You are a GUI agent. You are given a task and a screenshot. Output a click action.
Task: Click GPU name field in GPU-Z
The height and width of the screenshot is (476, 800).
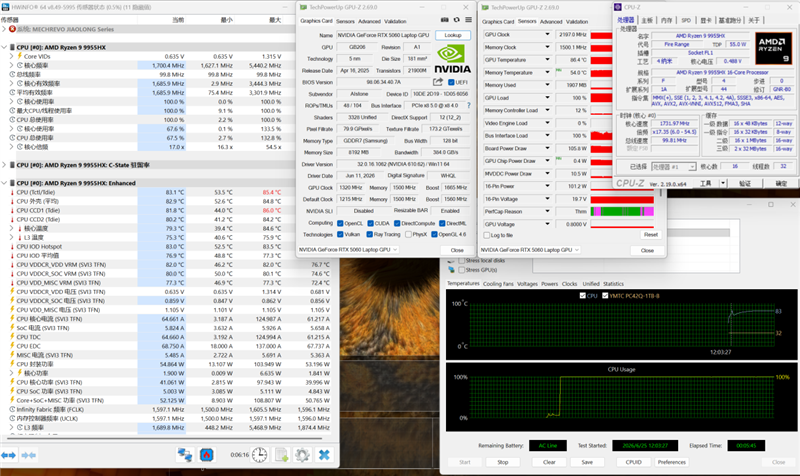(384, 35)
